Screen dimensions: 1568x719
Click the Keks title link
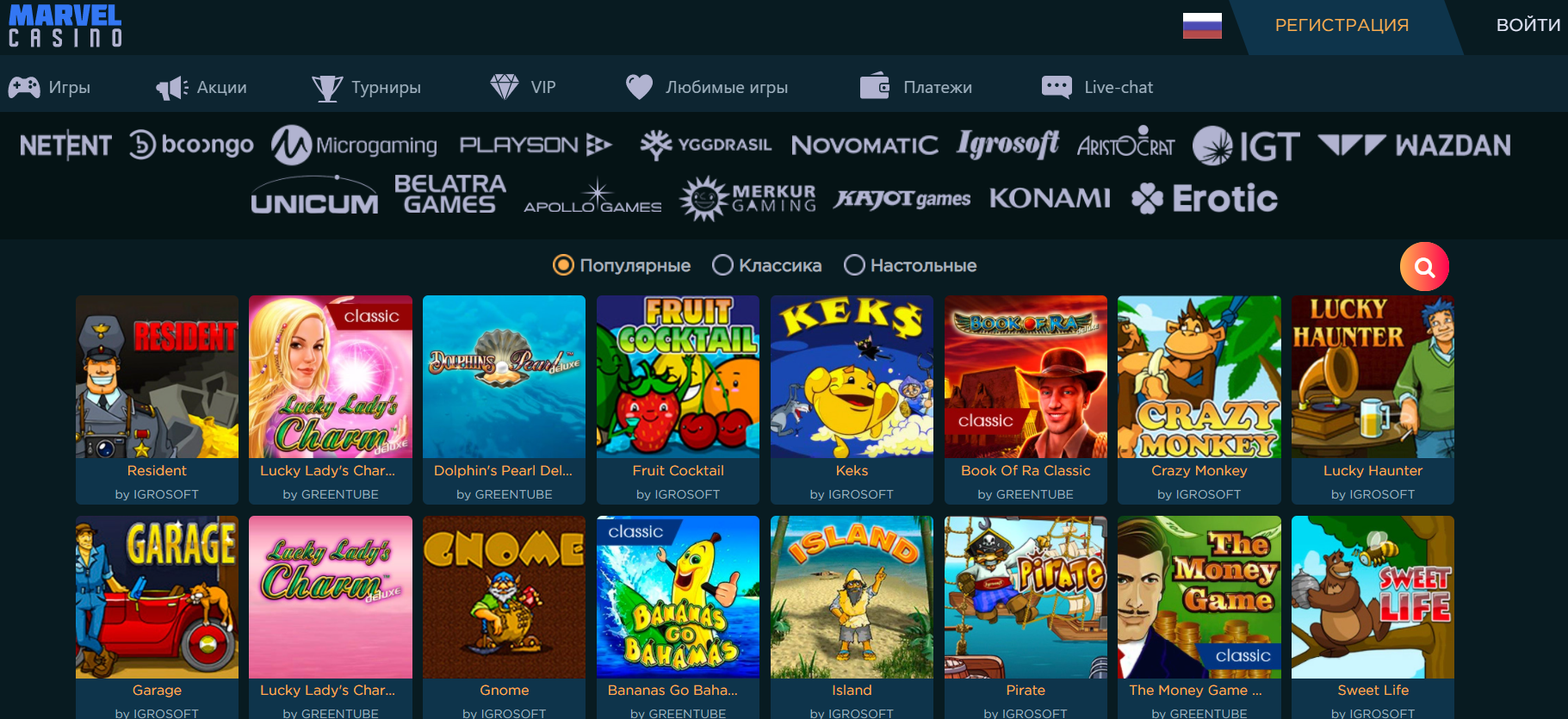852,470
